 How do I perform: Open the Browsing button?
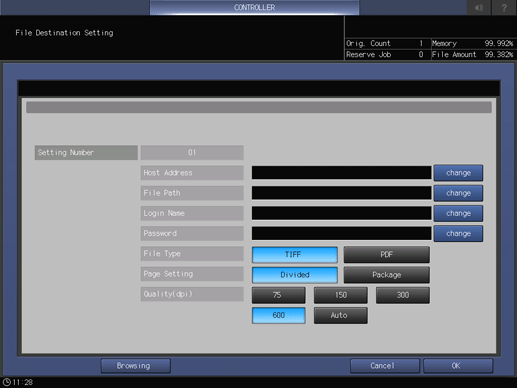click(136, 366)
